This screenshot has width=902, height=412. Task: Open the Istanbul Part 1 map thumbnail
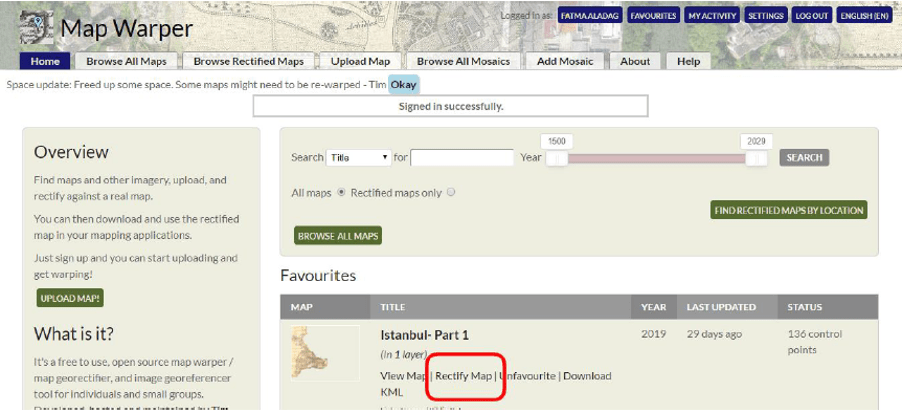click(325, 352)
